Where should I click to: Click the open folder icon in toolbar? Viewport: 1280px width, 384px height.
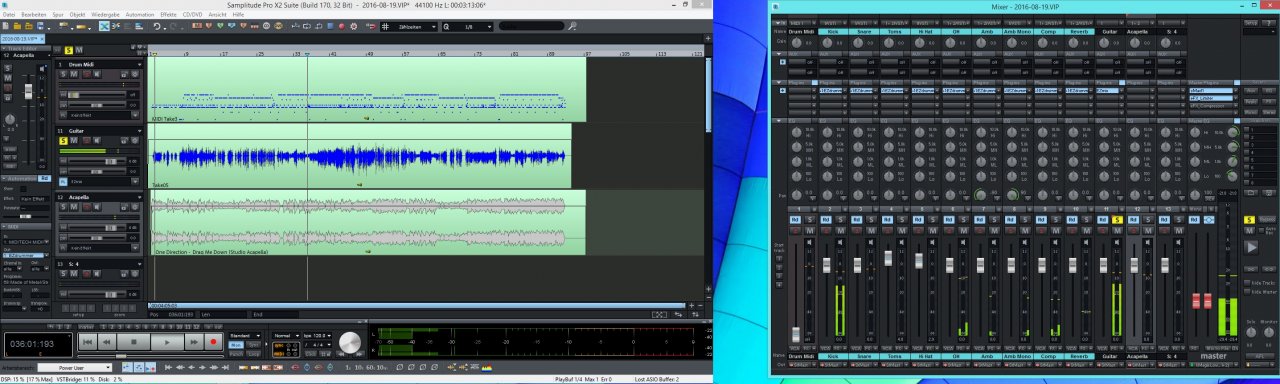17,26
